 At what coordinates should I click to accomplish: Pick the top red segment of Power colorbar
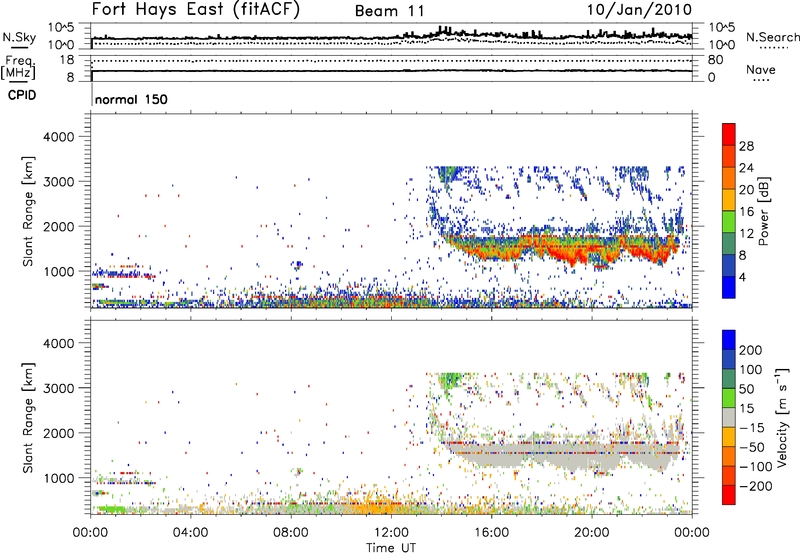729,134
